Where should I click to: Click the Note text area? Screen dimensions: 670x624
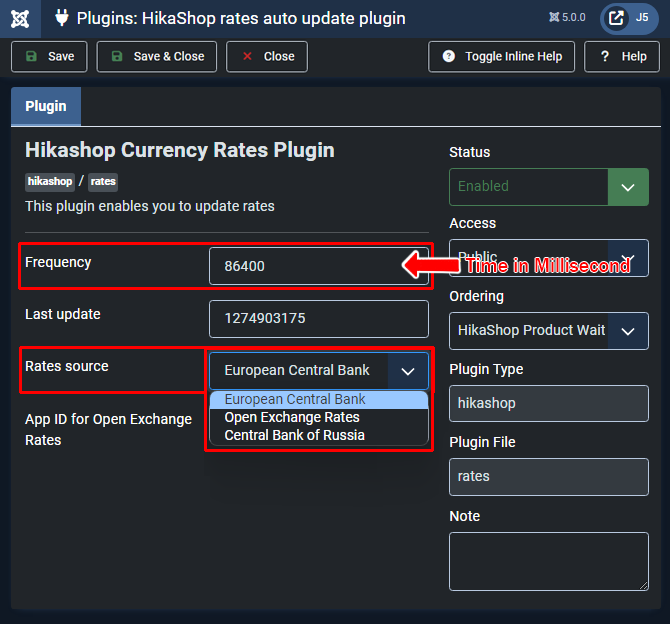point(549,562)
